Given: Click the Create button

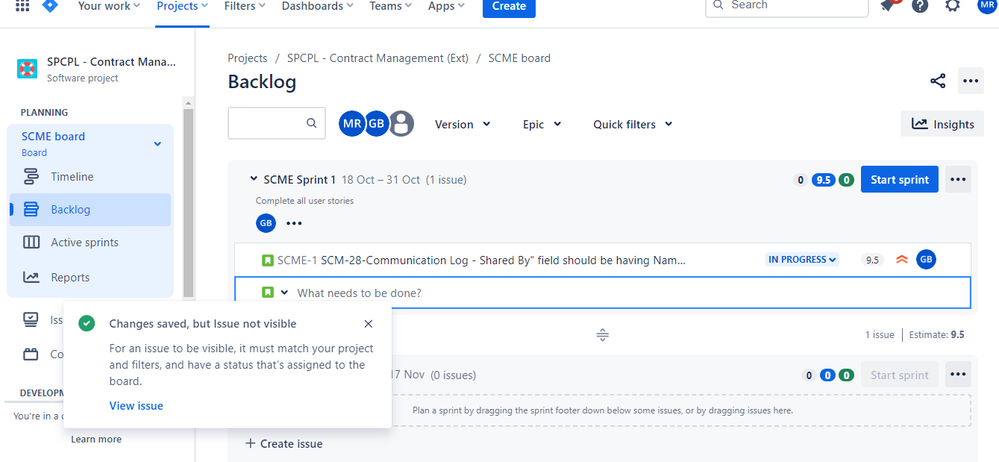Looking at the screenshot, I should point(509,6).
